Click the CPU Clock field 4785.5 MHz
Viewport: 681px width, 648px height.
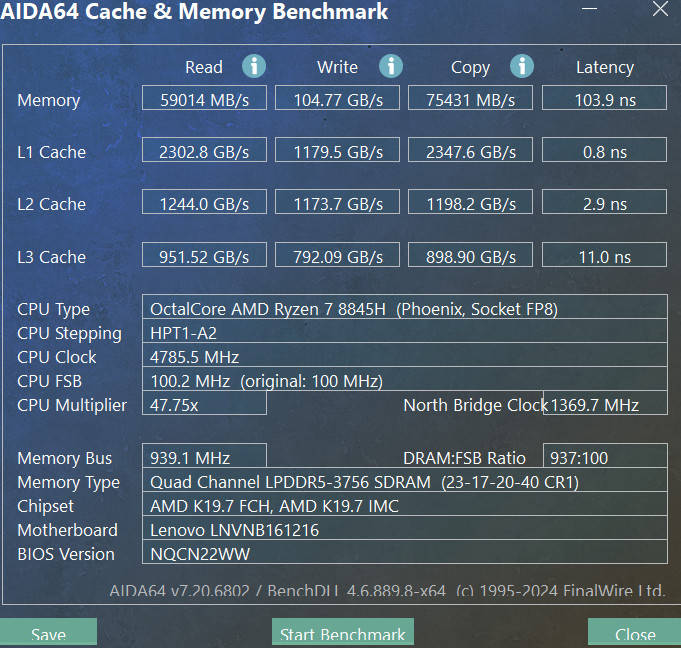[x=405, y=355]
